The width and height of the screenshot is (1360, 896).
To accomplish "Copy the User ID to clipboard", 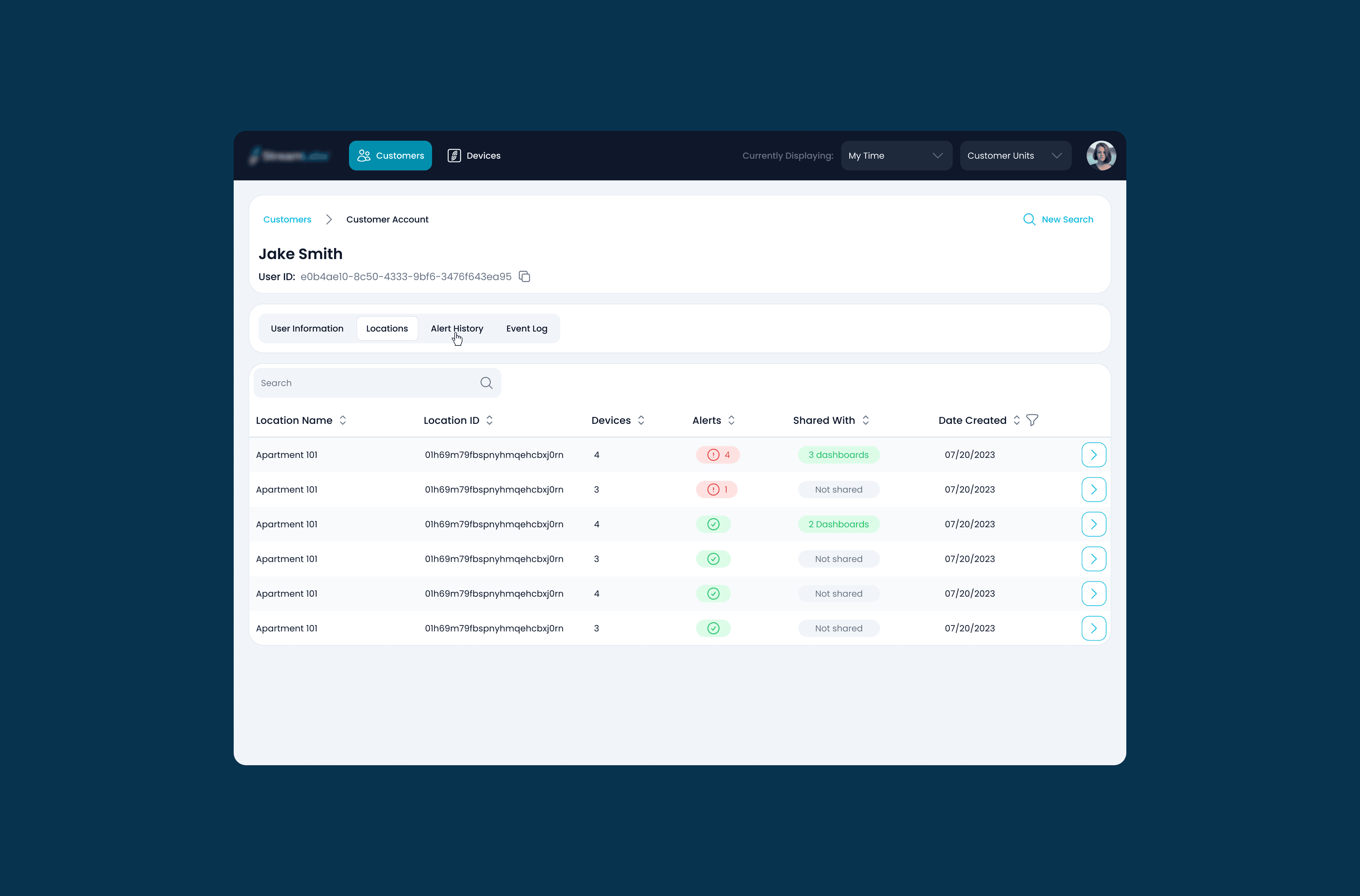I will (x=524, y=276).
